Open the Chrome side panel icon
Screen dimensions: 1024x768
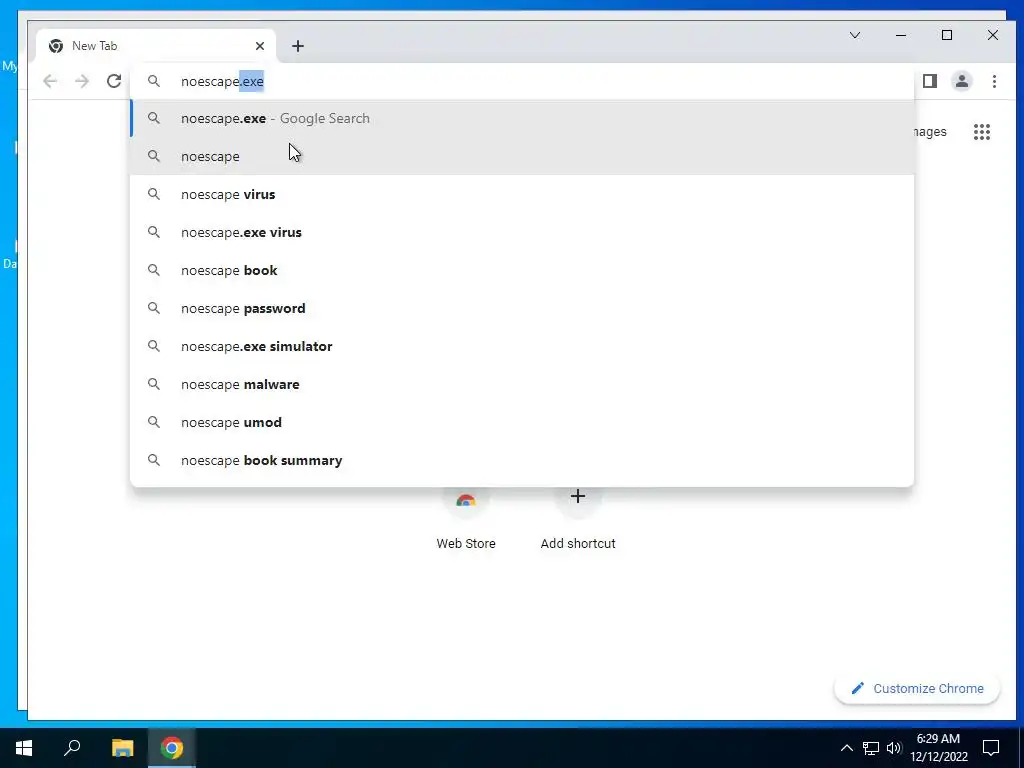click(930, 81)
